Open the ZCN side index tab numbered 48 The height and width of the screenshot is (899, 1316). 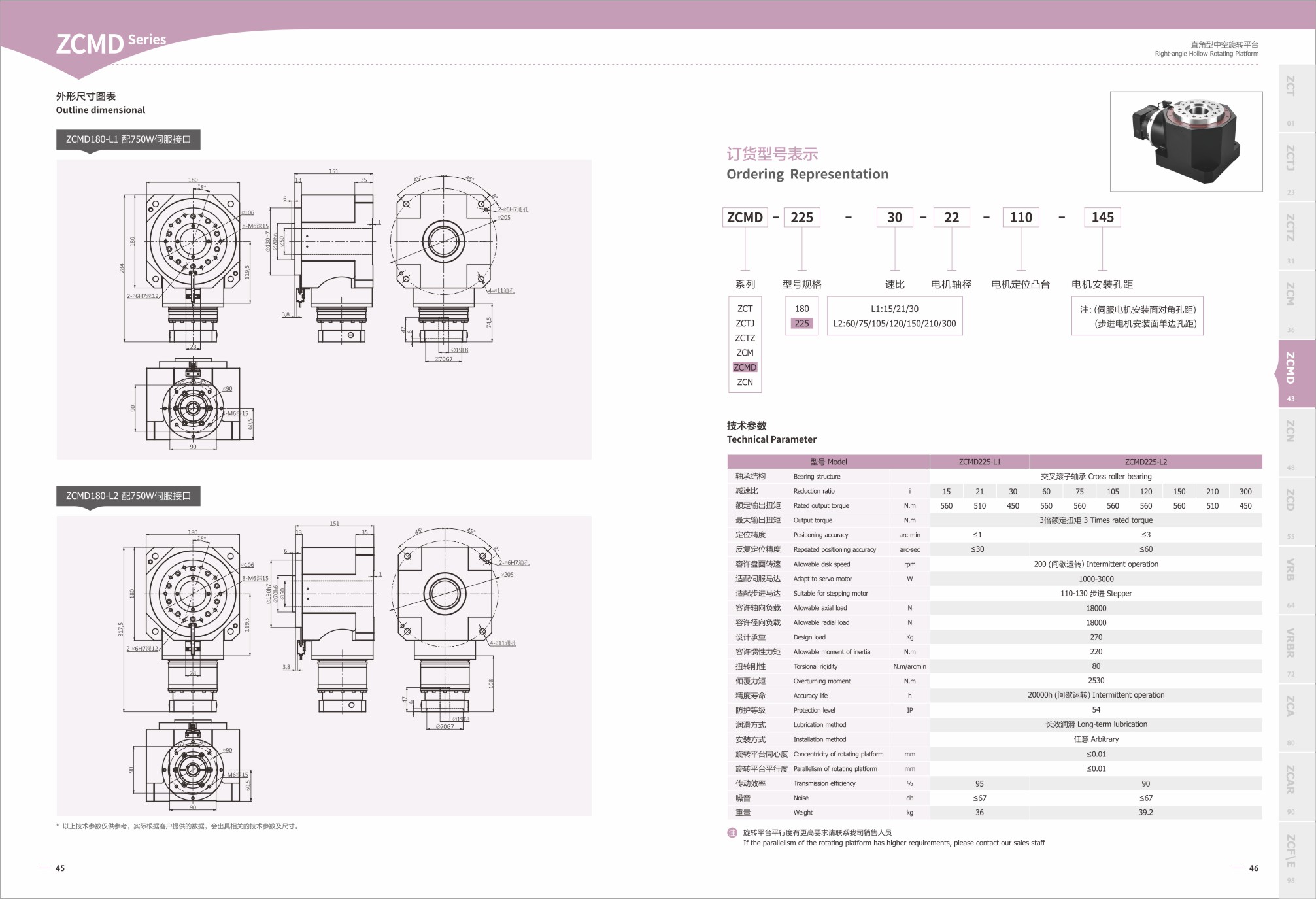tap(1296, 443)
